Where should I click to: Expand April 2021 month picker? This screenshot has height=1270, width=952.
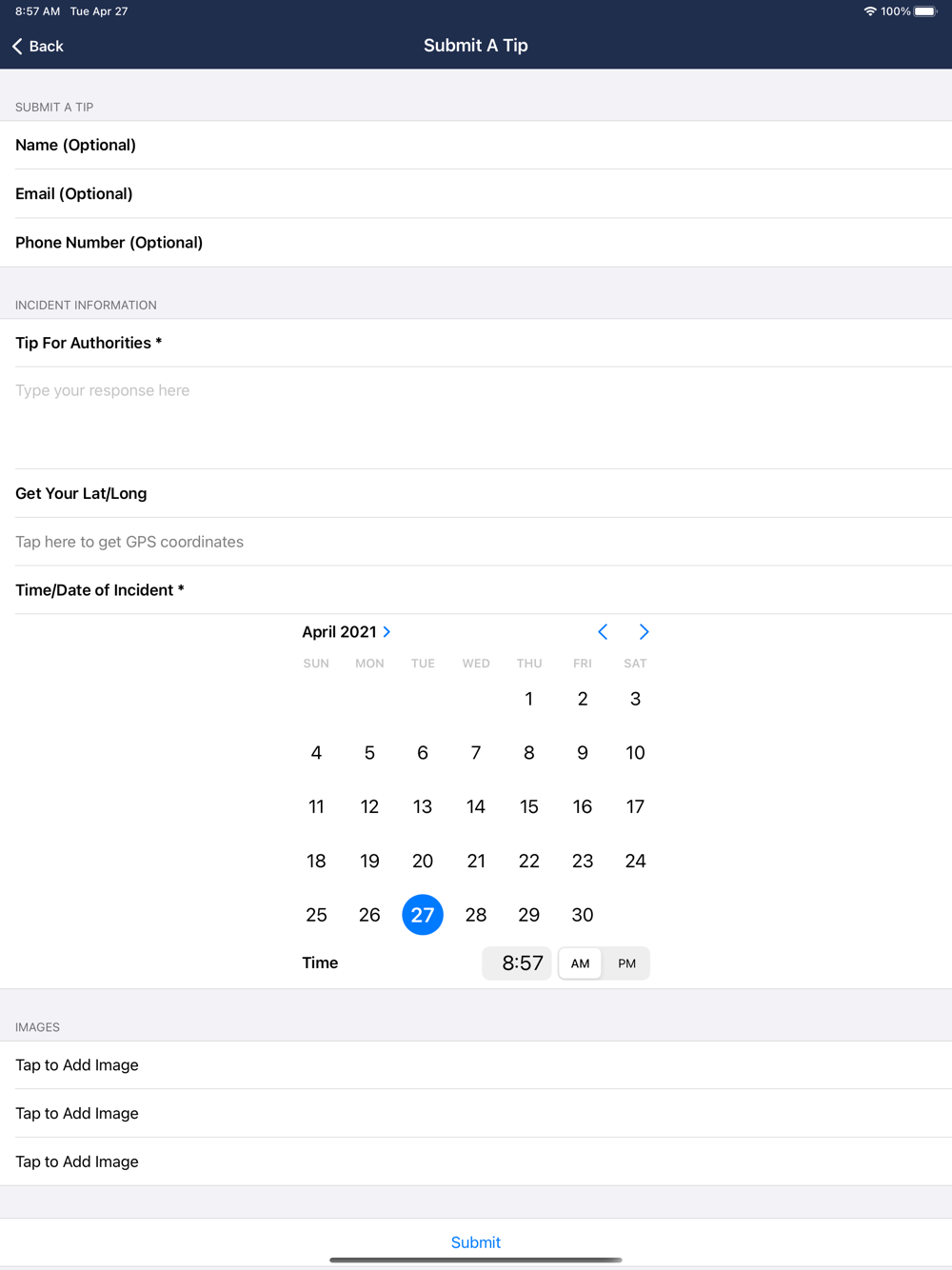(347, 632)
